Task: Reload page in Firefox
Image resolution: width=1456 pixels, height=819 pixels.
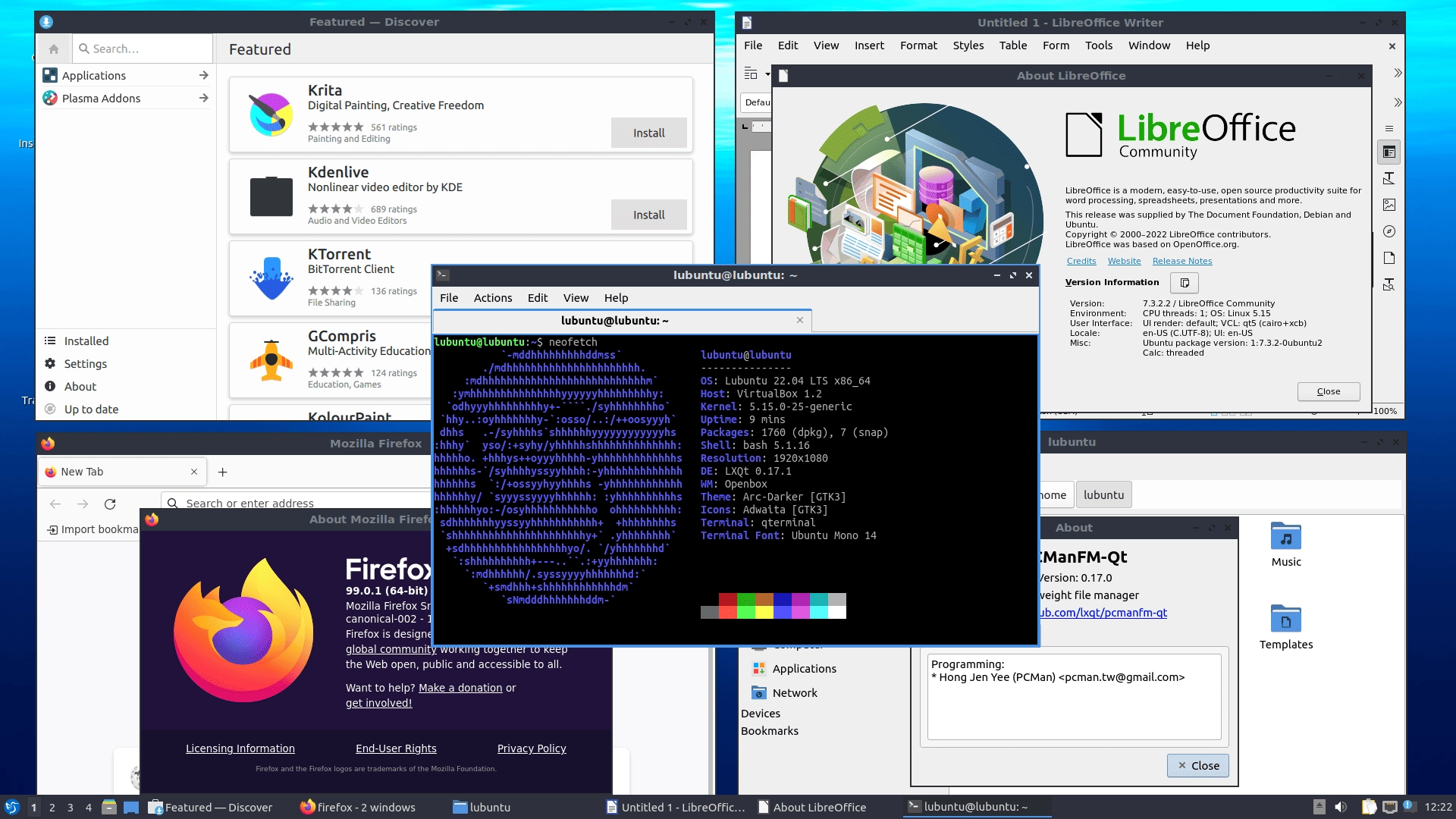Action: [x=110, y=504]
